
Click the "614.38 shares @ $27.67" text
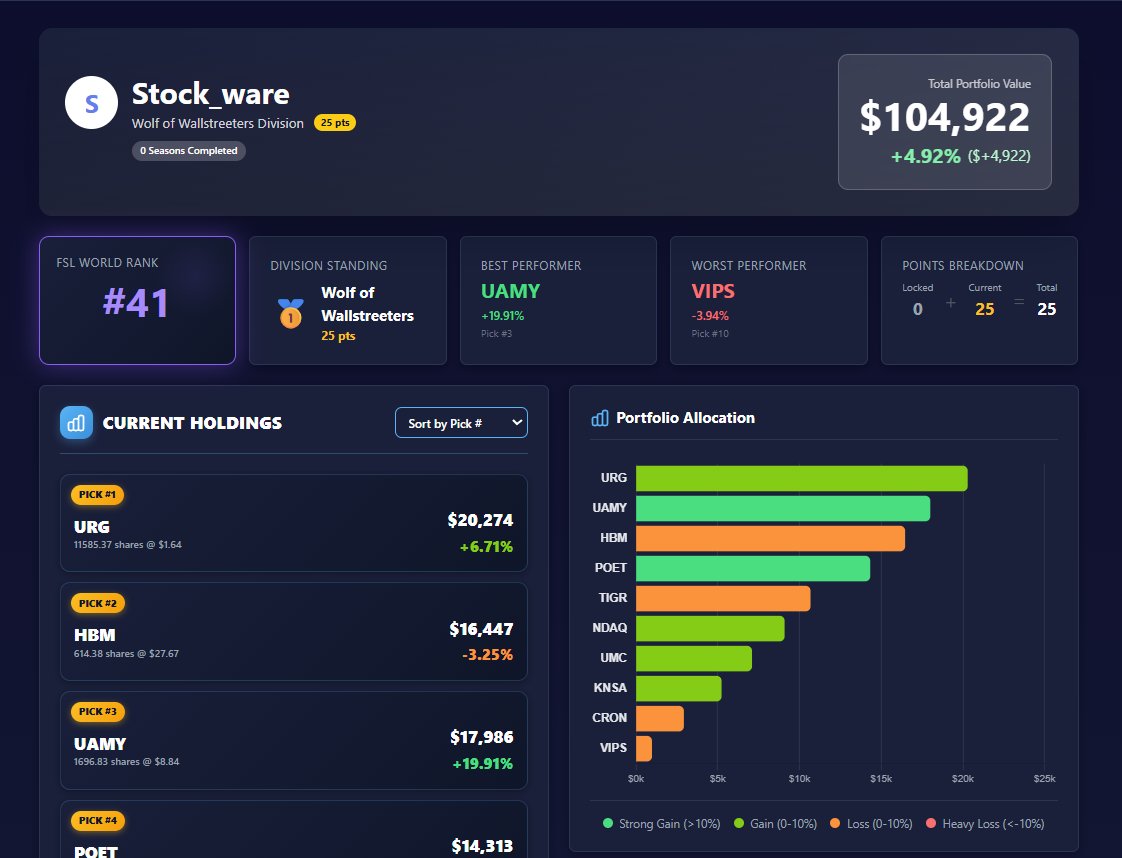click(x=126, y=653)
